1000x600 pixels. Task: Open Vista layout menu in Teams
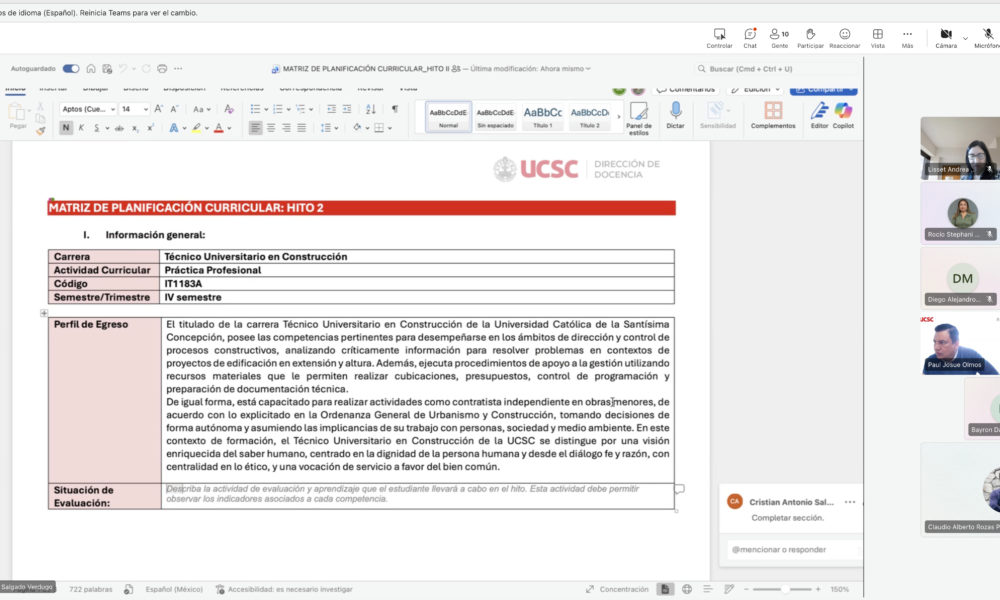[x=877, y=38]
